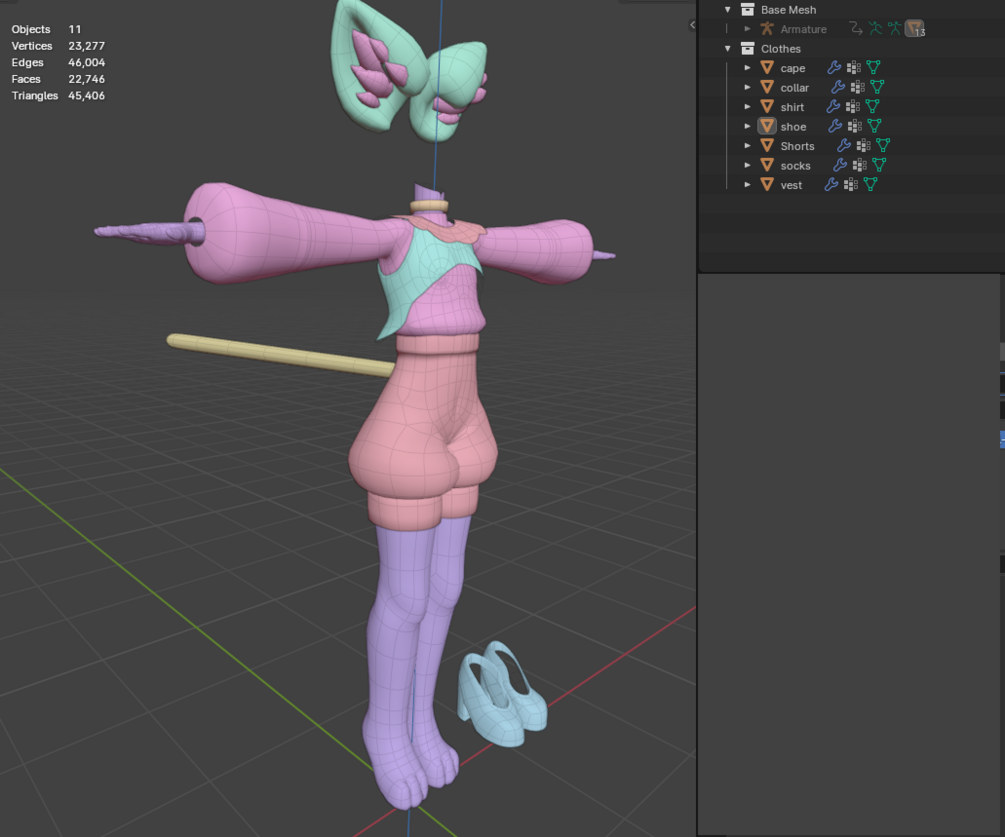Click the shirt mesh object icon

tap(767, 106)
